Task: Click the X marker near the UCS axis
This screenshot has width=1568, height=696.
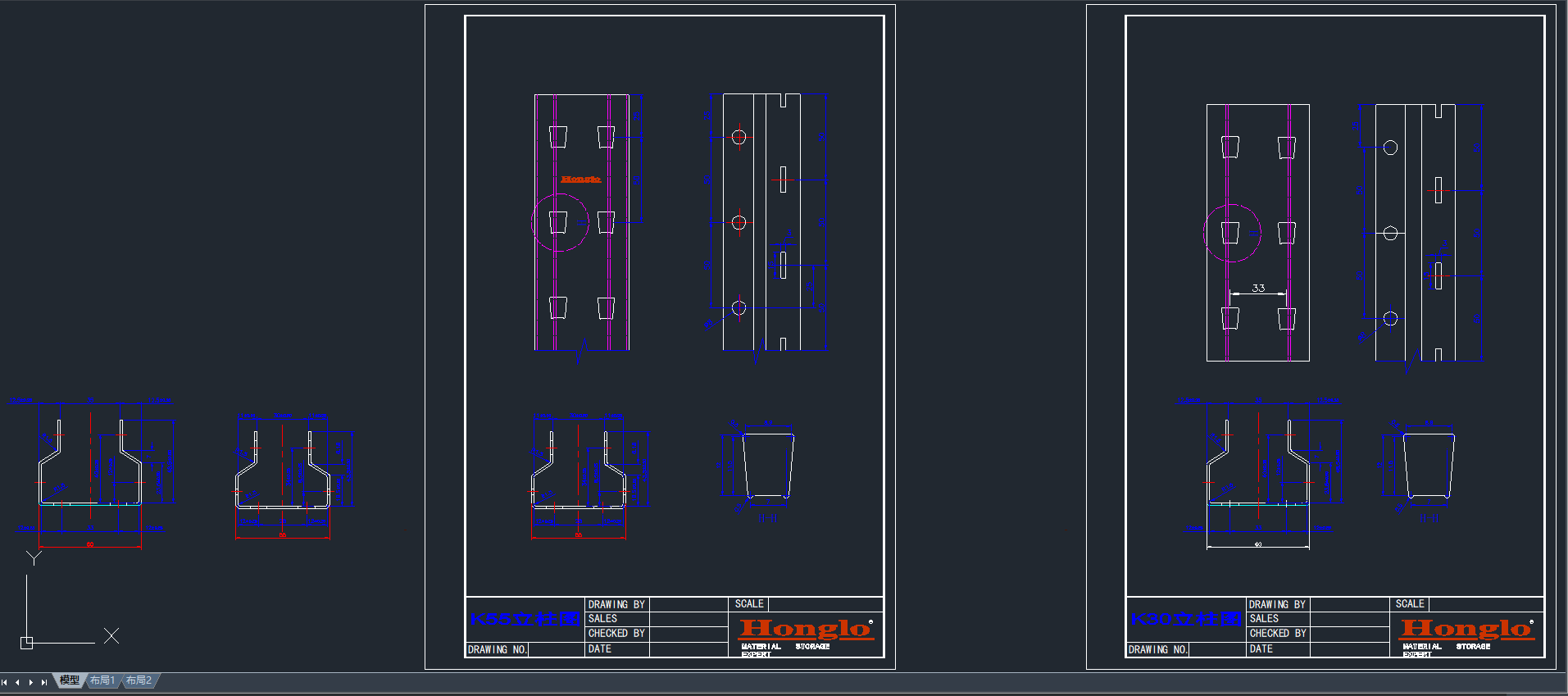Action: coord(111,635)
